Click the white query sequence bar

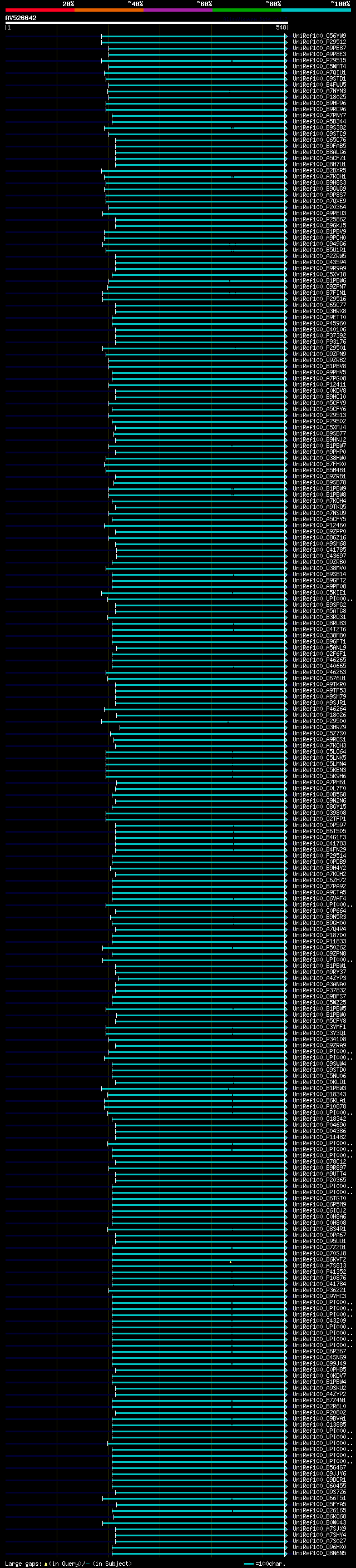147,22
